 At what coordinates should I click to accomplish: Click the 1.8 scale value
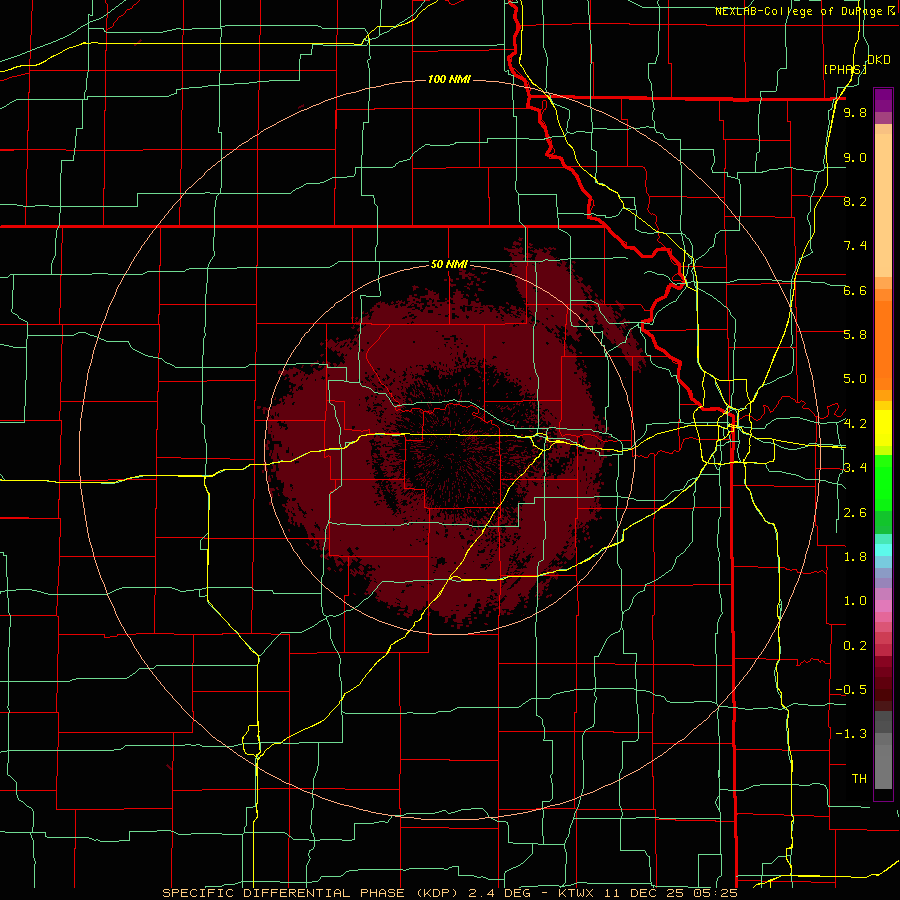[855, 557]
